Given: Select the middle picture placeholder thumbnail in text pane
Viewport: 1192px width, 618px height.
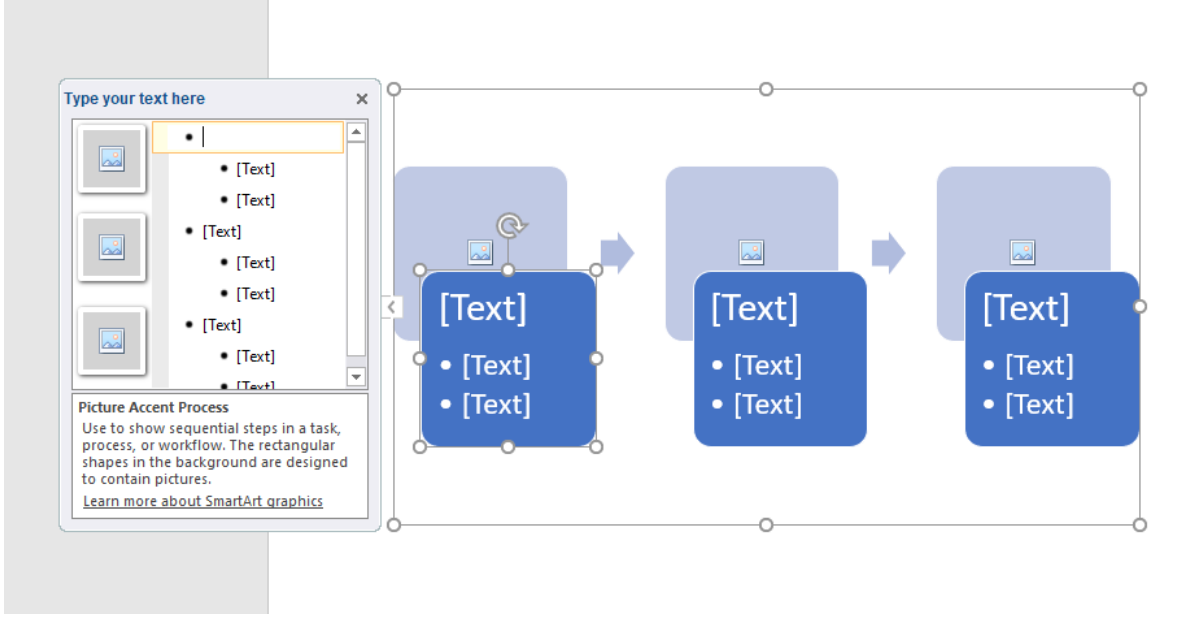Looking at the screenshot, I should point(112,247).
